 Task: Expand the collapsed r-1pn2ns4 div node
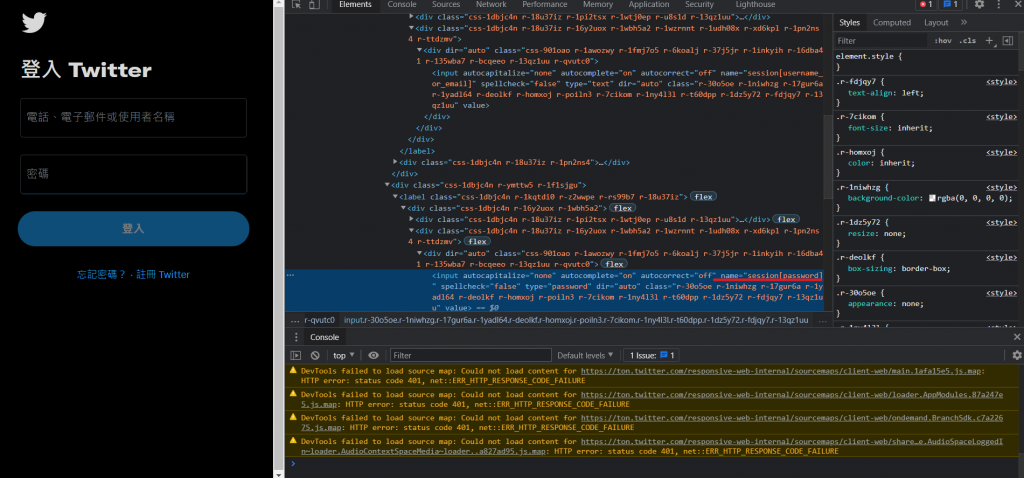[x=395, y=162]
